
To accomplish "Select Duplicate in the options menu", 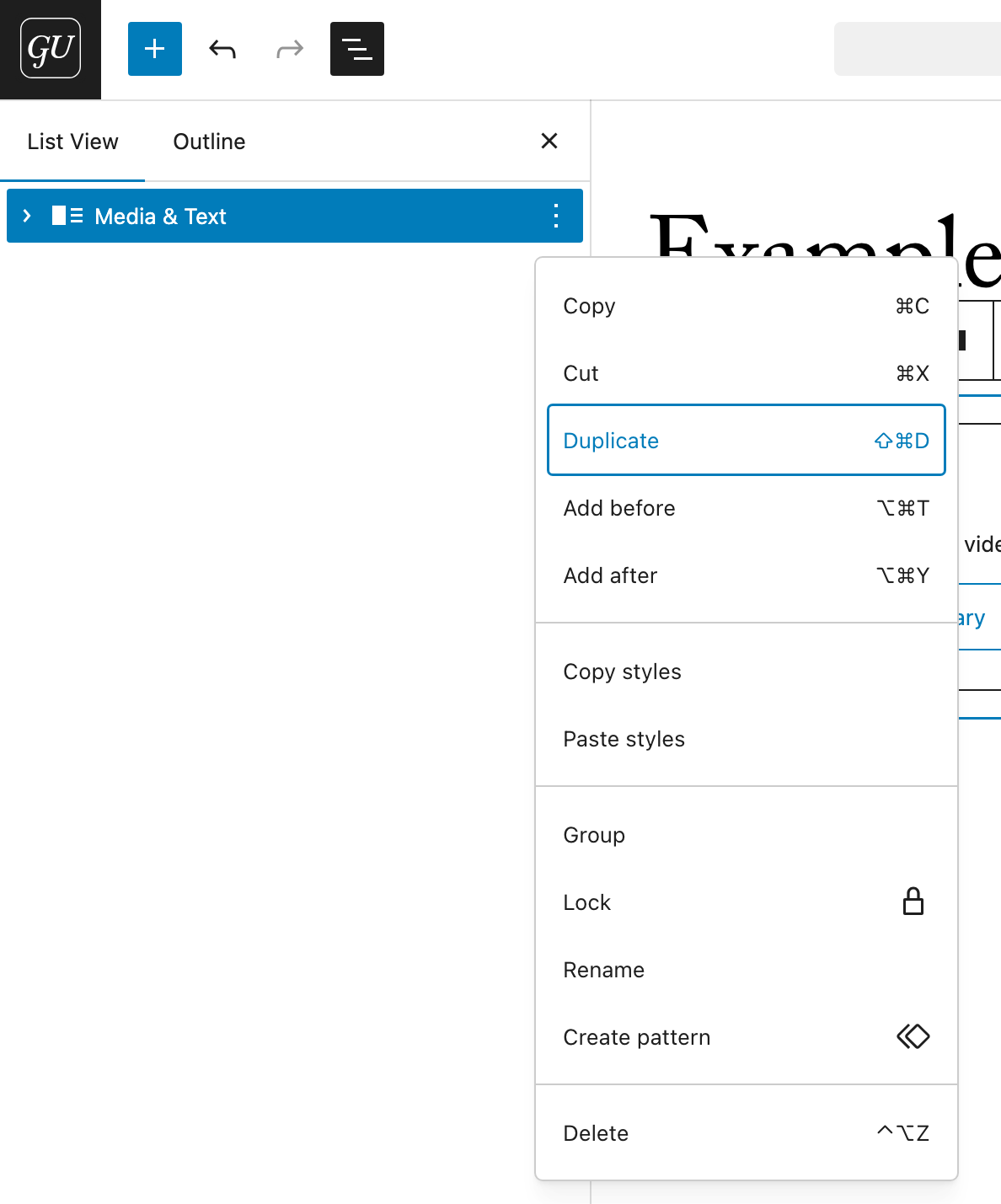I will pos(747,440).
